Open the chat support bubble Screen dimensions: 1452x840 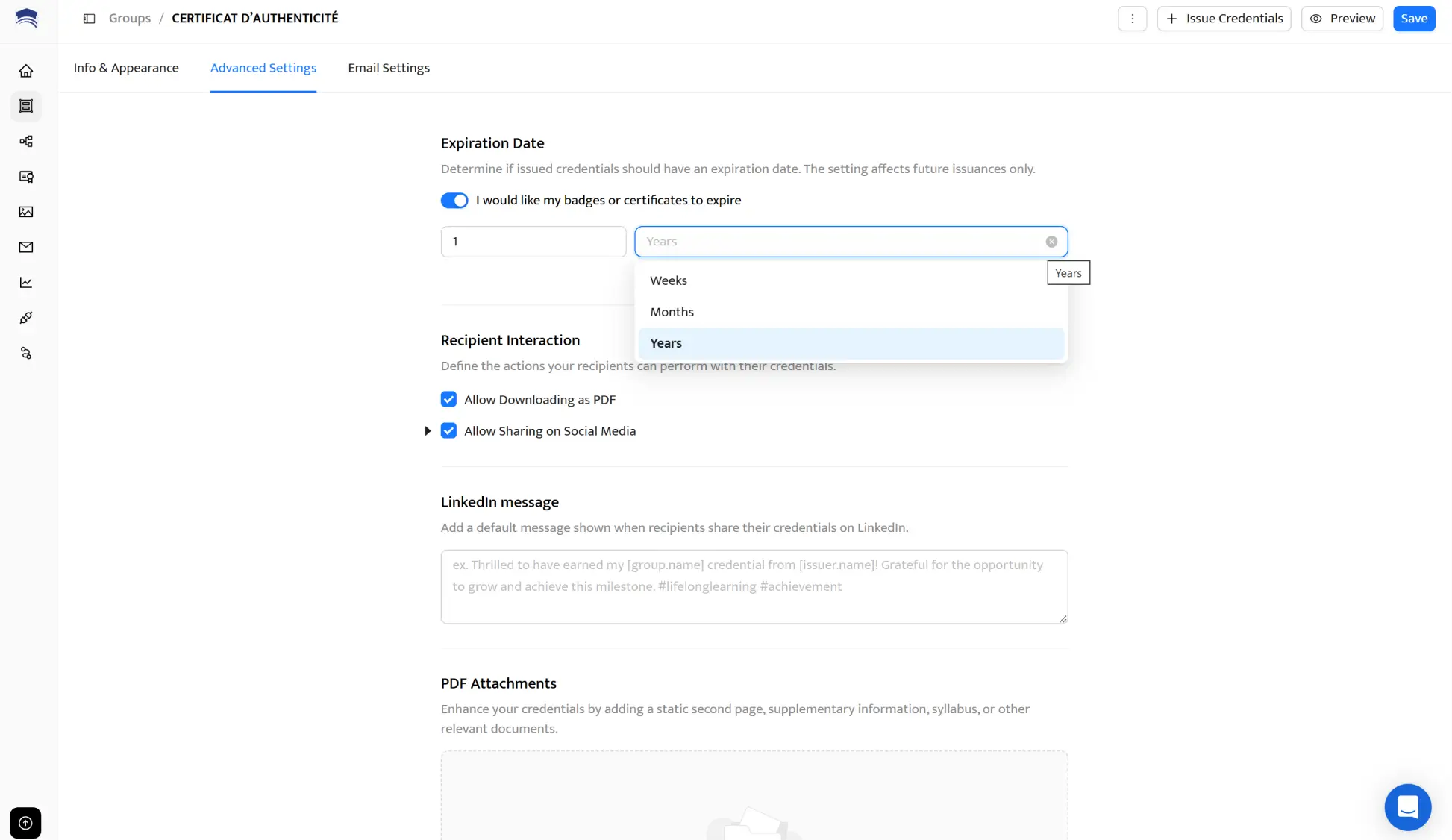[1407, 806]
